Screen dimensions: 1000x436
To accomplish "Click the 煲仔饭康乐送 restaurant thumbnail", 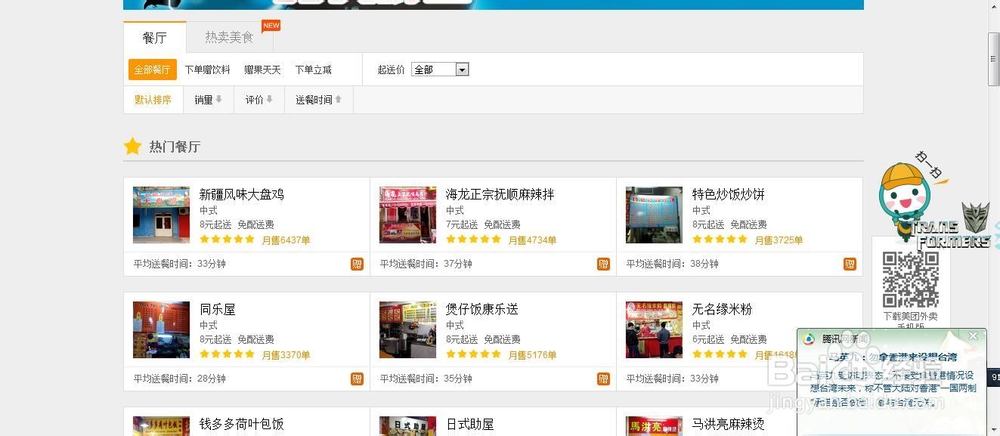I will [x=408, y=330].
